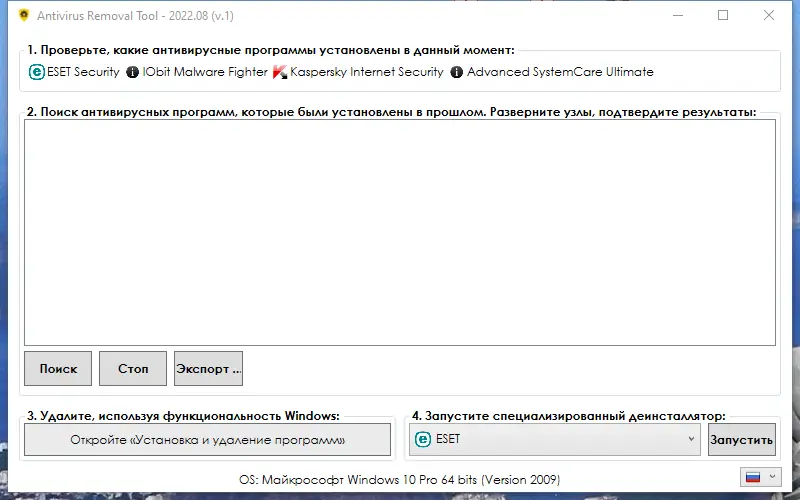The height and width of the screenshot is (500, 800).
Task: Click the Экспорт button
Action: pos(208,368)
